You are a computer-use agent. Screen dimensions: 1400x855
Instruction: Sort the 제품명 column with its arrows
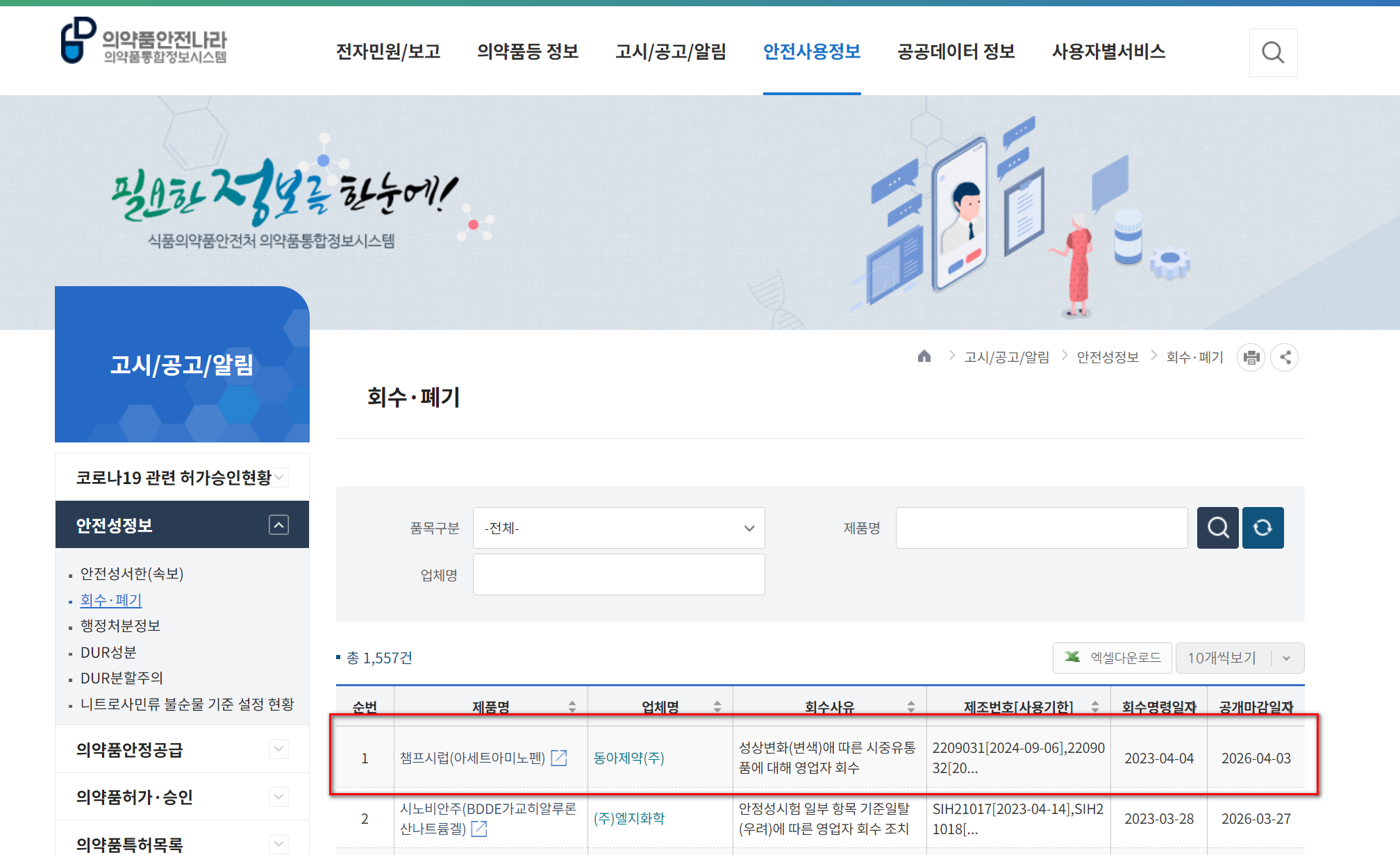click(x=572, y=706)
